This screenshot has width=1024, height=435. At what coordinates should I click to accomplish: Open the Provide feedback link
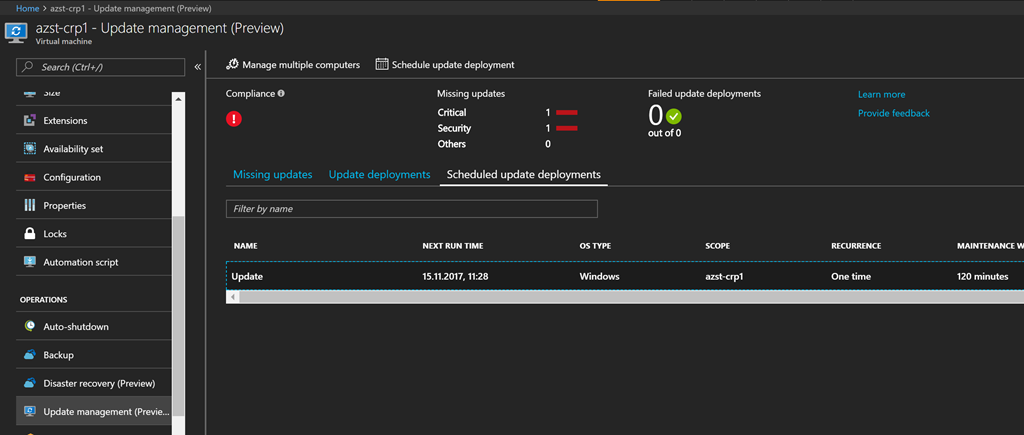point(893,113)
